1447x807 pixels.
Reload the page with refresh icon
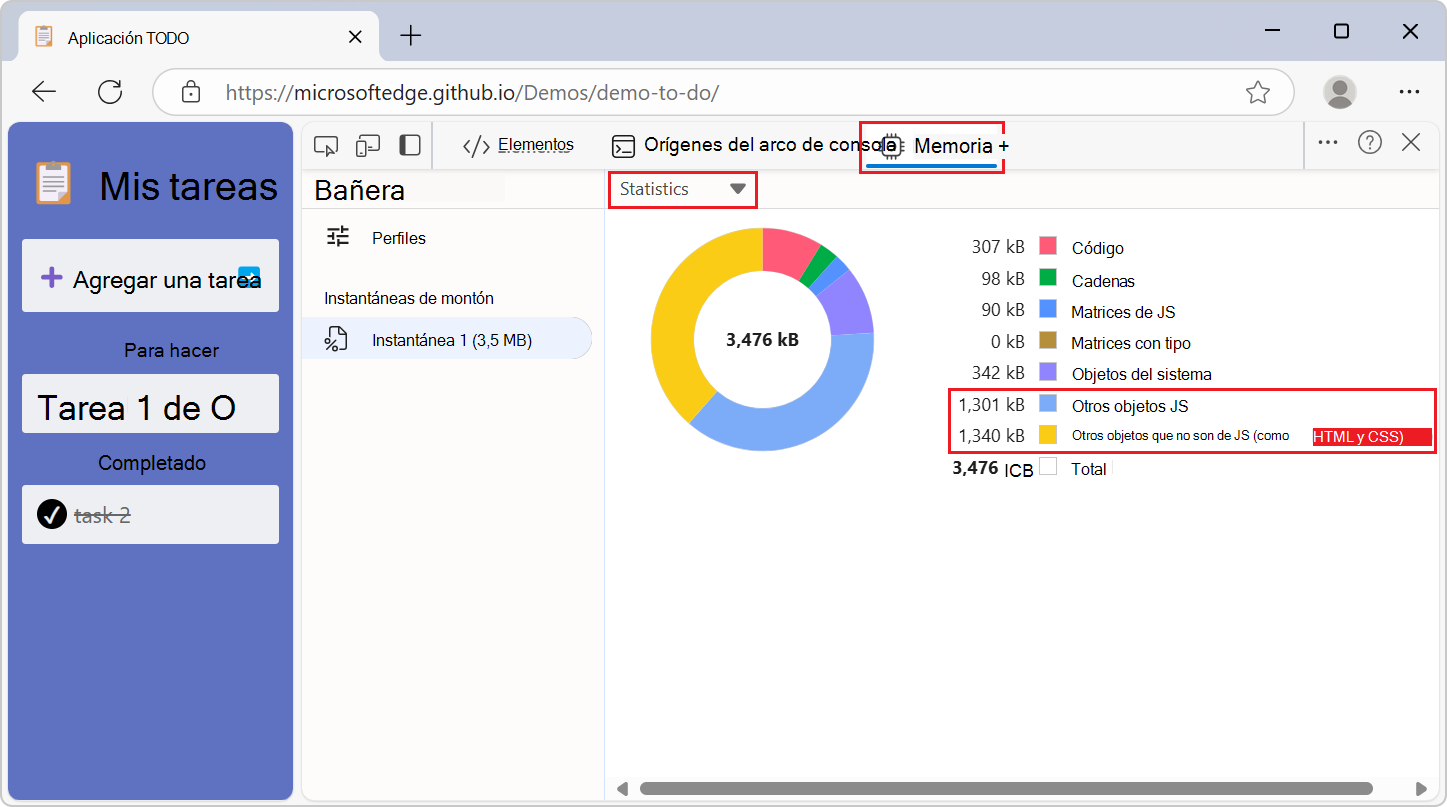[109, 92]
